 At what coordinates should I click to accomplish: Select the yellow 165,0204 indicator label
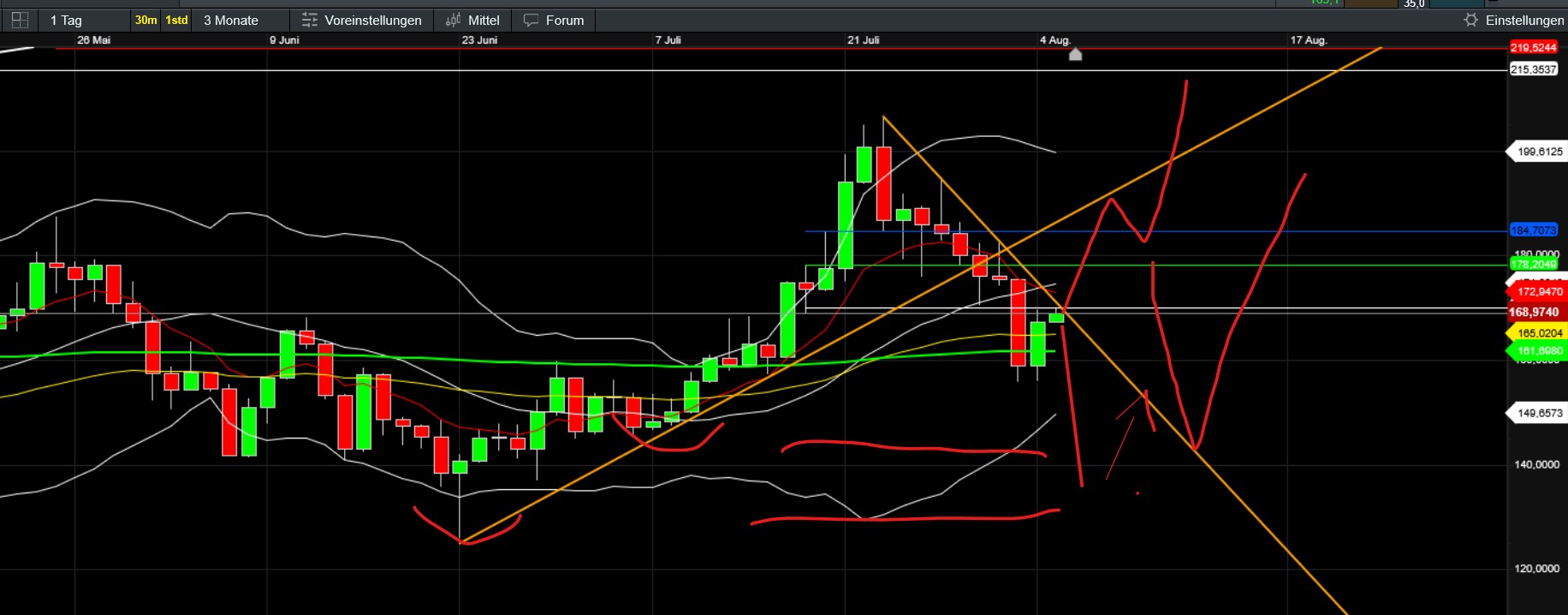tap(1535, 333)
